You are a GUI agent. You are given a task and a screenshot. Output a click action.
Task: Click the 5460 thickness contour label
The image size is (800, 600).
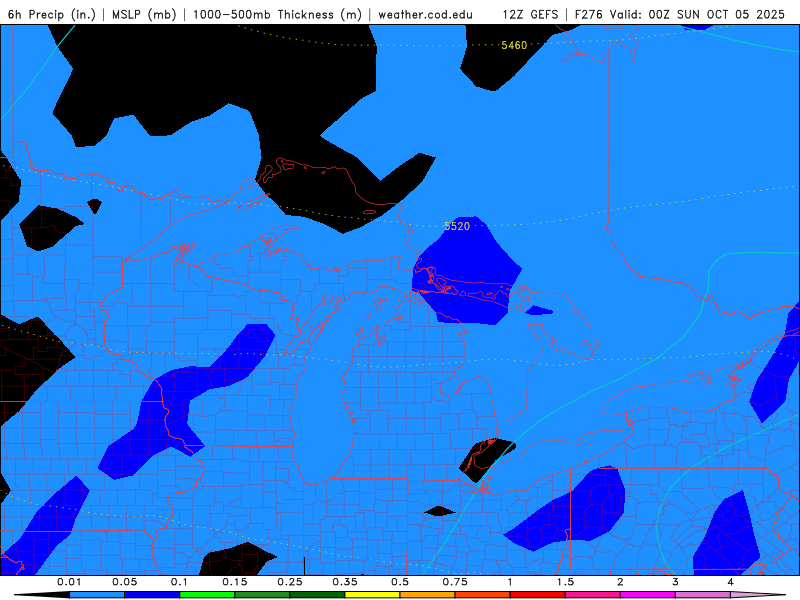pos(514,45)
